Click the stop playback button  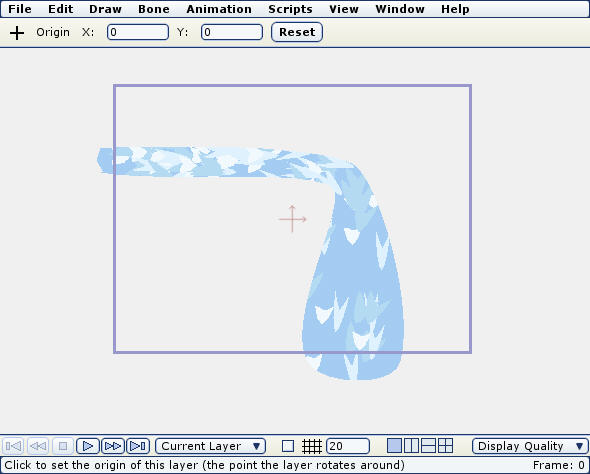pos(63,446)
